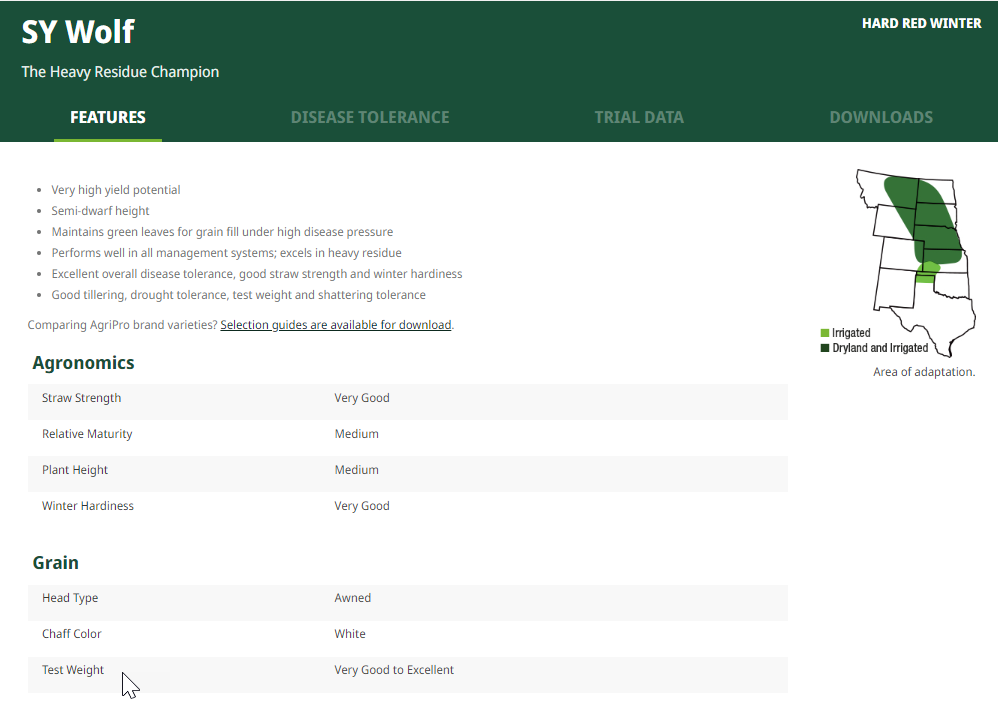Click the Very Good value for Straw Strength
Viewport: 998px width, 708px height.
click(362, 398)
